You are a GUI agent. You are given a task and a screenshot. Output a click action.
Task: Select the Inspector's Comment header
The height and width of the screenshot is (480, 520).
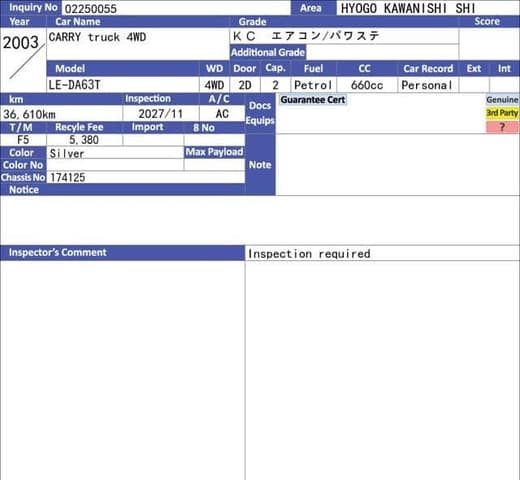click(x=122, y=252)
